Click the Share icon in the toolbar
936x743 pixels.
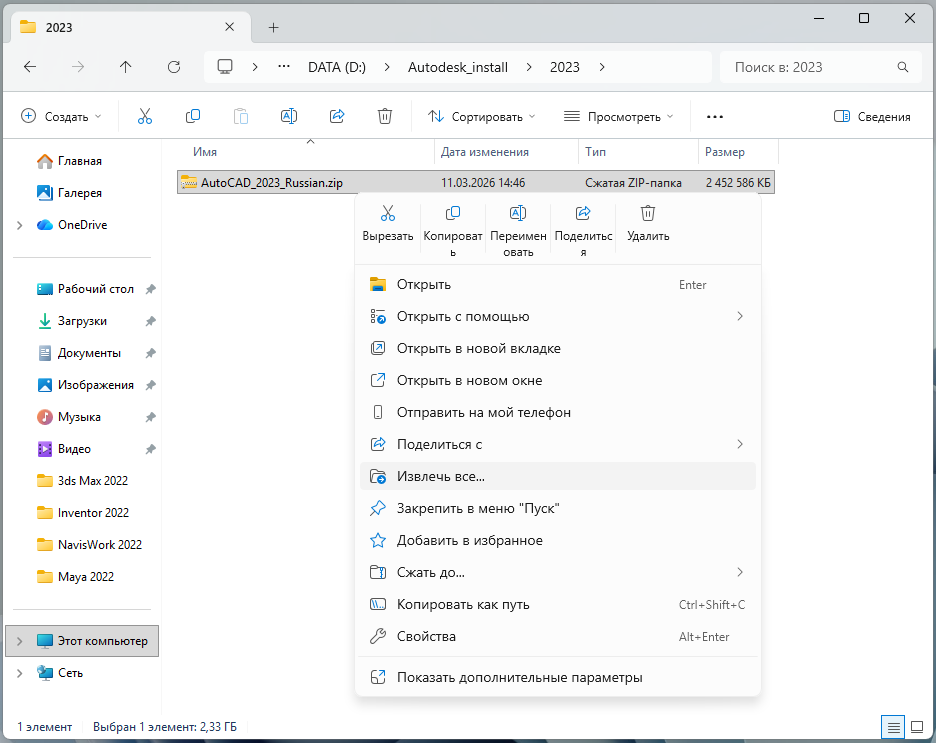tap(337, 116)
